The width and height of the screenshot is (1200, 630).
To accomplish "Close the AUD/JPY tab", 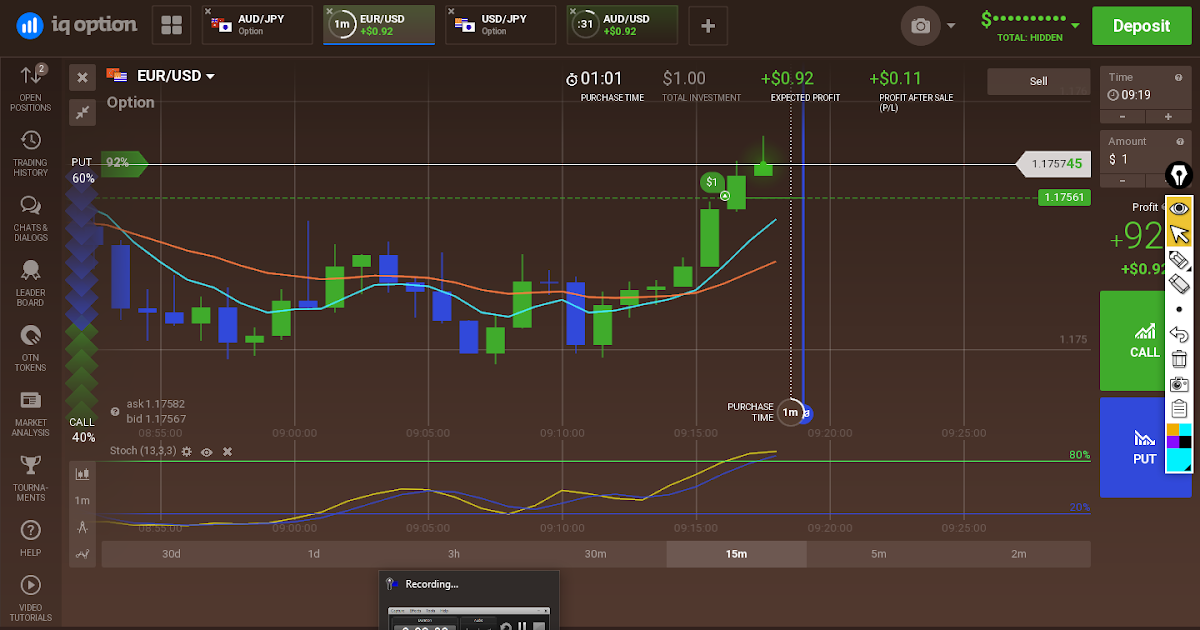I will click(208, 12).
